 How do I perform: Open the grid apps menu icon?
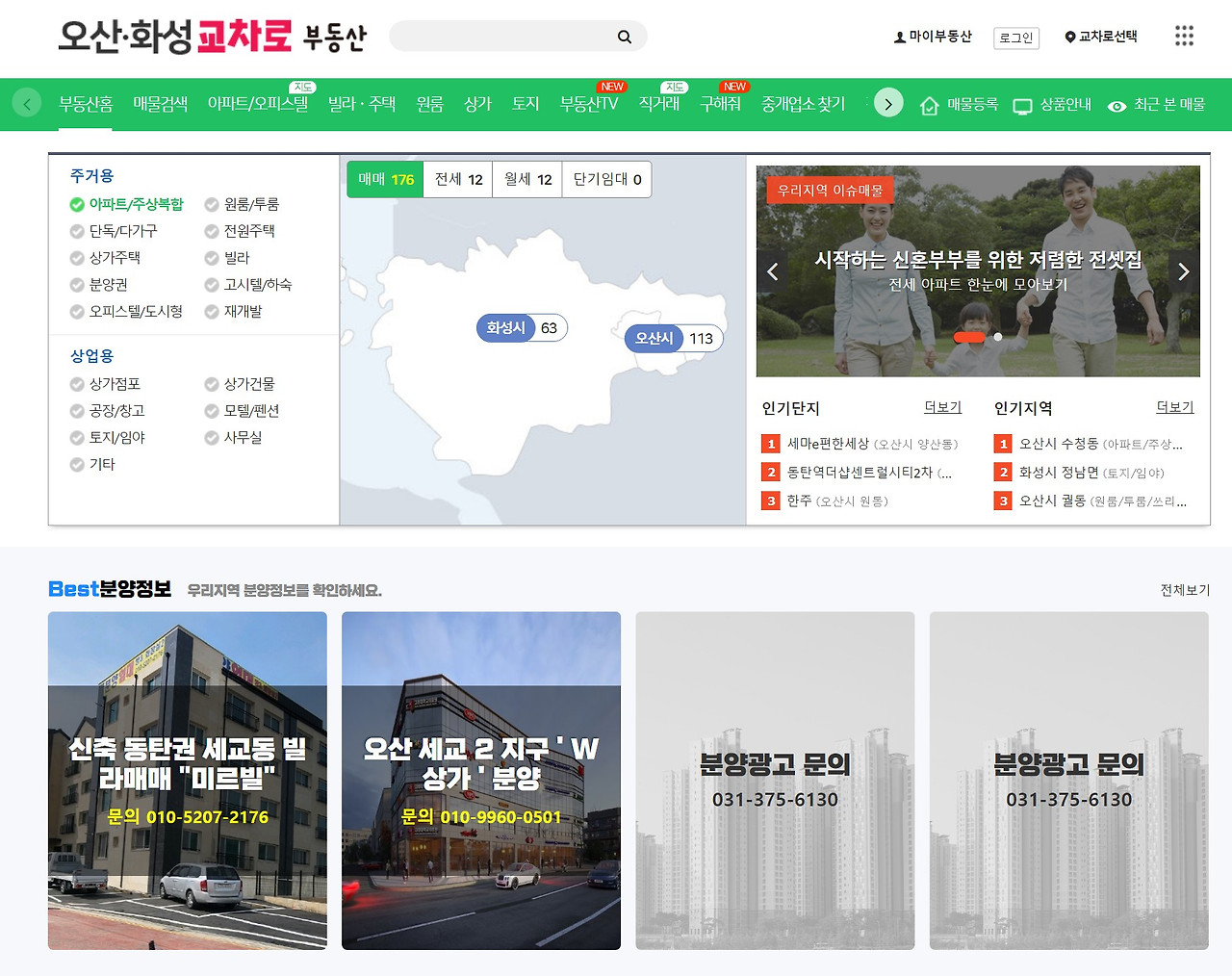pos(1184,37)
